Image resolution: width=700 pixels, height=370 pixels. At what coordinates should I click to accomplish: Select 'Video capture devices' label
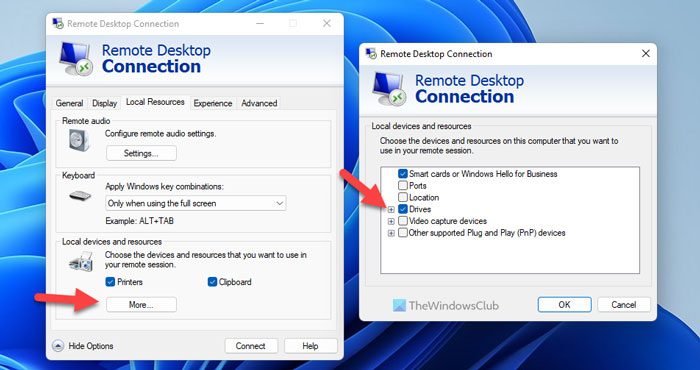point(448,221)
